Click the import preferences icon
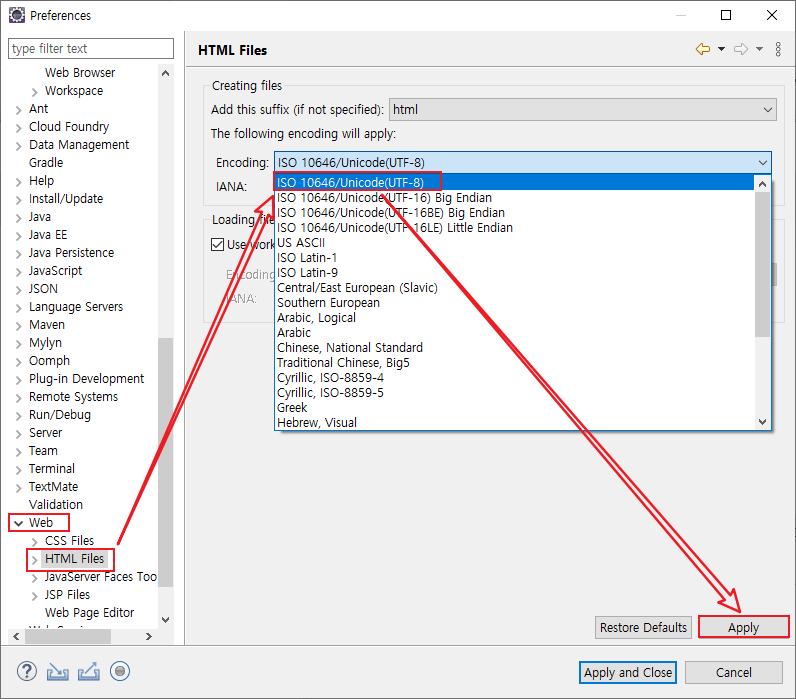 [57, 672]
